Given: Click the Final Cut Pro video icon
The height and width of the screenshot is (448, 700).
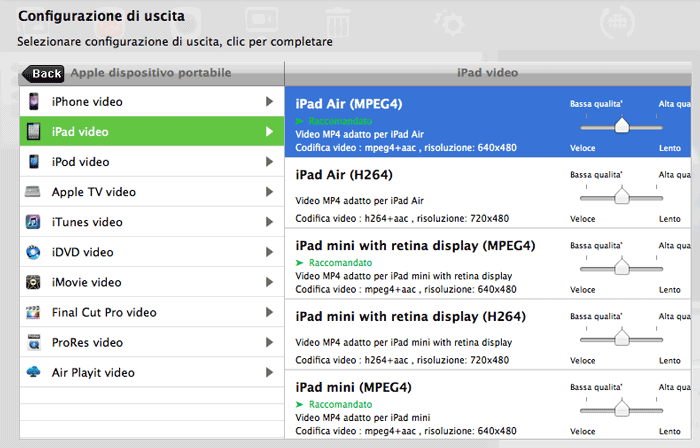Looking at the screenshot, I should 33,312.
